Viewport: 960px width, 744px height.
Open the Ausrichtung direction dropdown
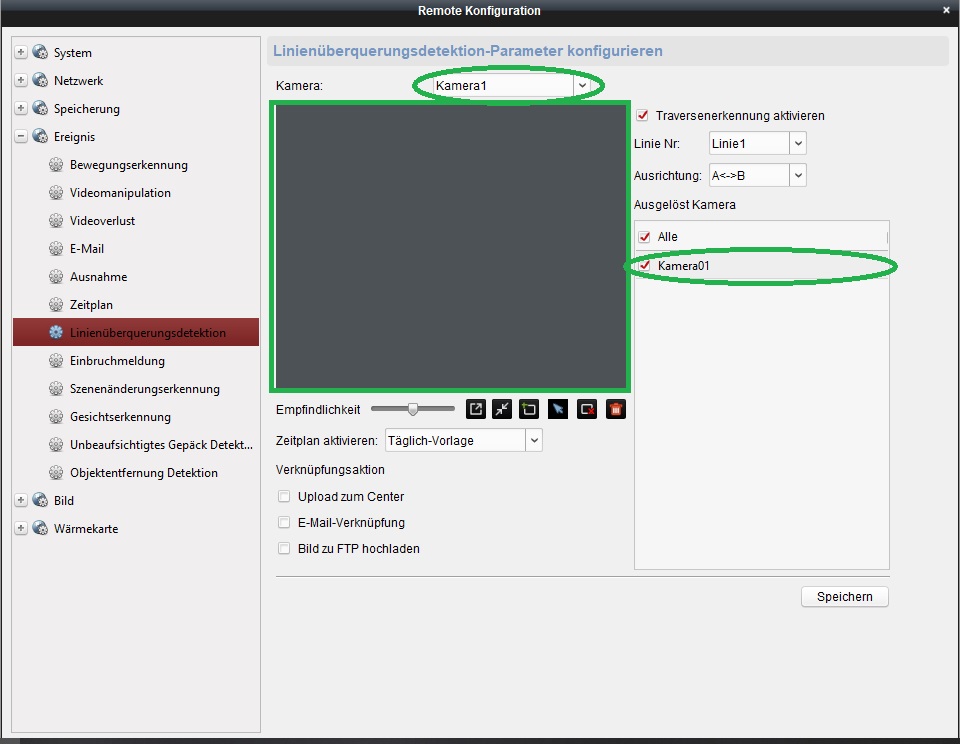pos(797,176)
